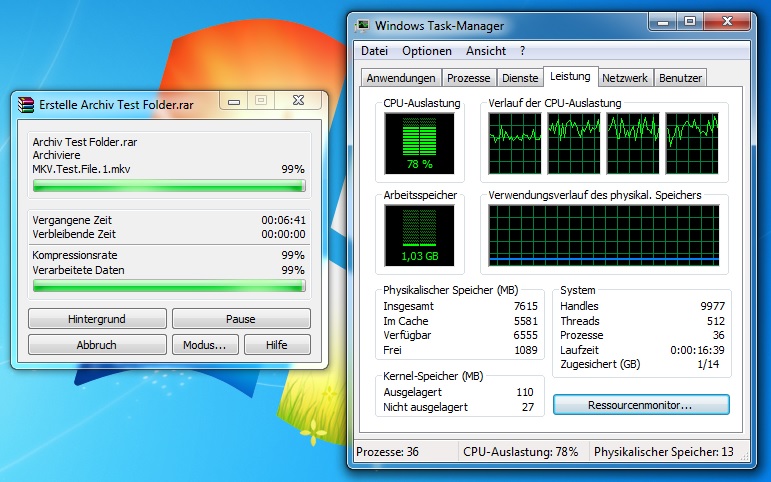Click the 'Verbleibende Zeit' label
The image size is (771, 482).
(74, 234)
